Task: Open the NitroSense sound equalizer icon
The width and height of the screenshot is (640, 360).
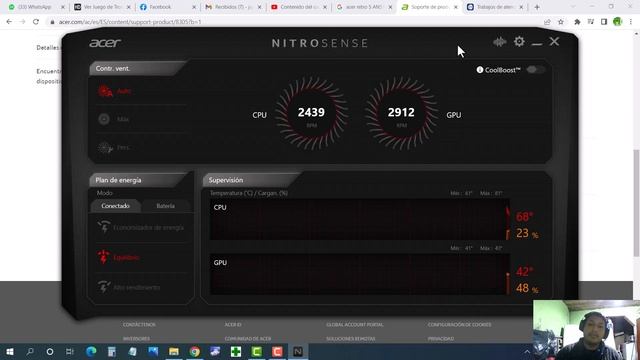Action: point(500,42)
